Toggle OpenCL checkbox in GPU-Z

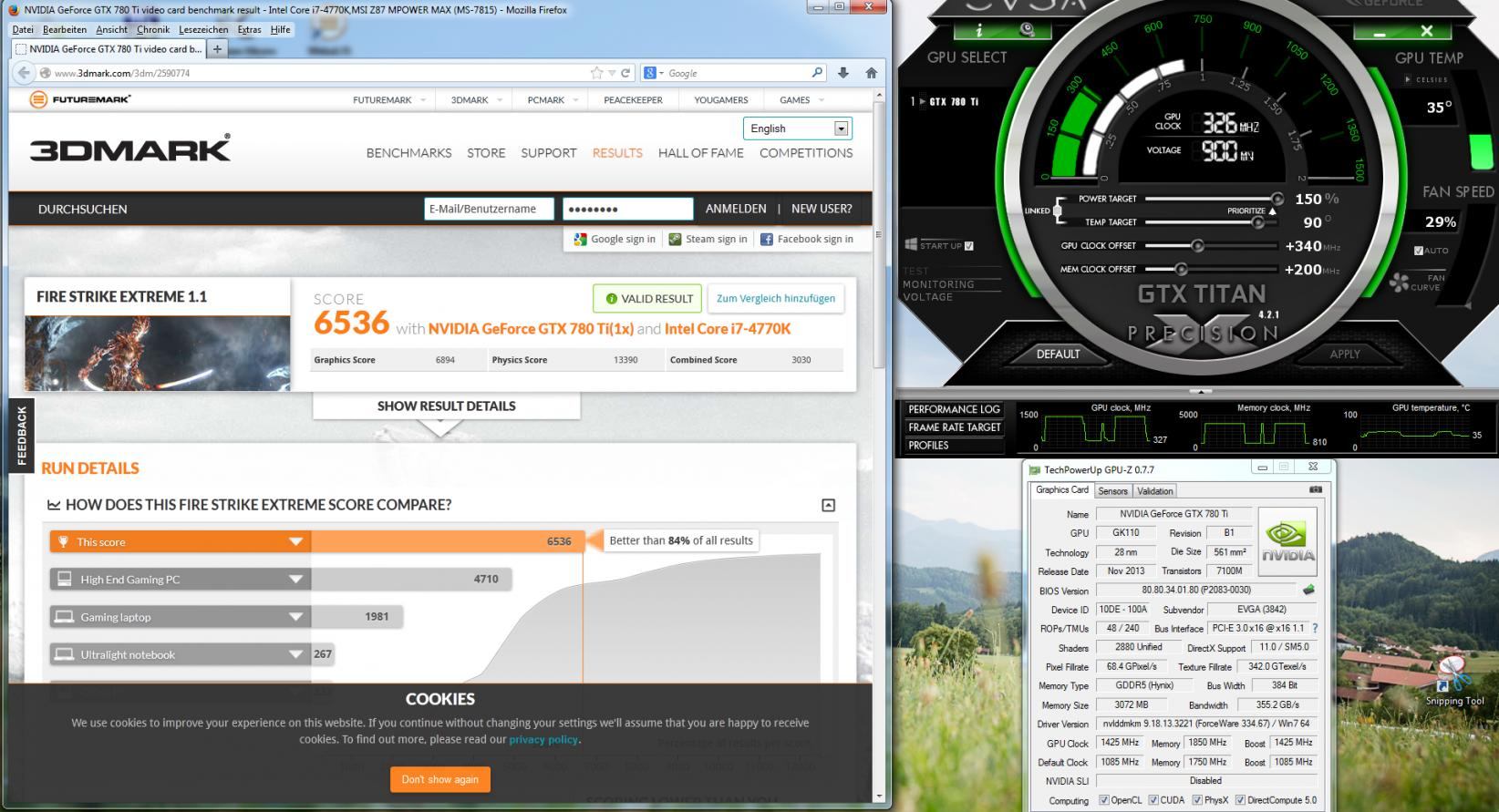(x=1104, y=800)
